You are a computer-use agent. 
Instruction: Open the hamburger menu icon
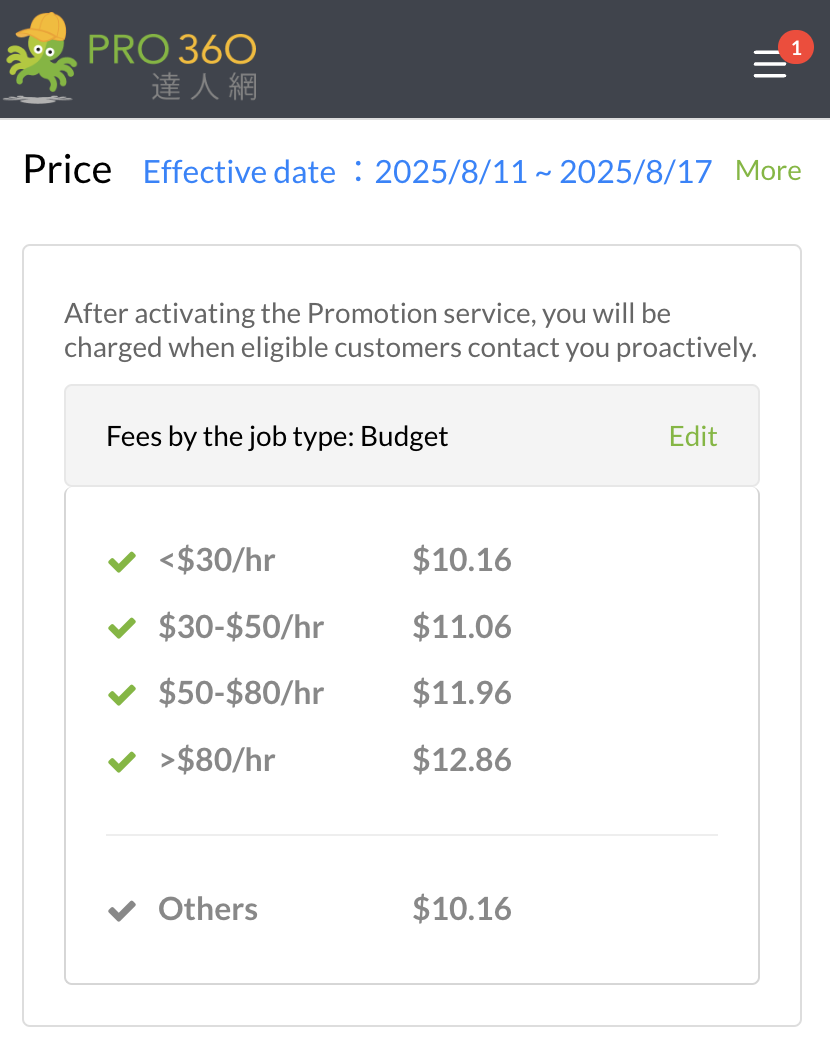tap(769, 65)
